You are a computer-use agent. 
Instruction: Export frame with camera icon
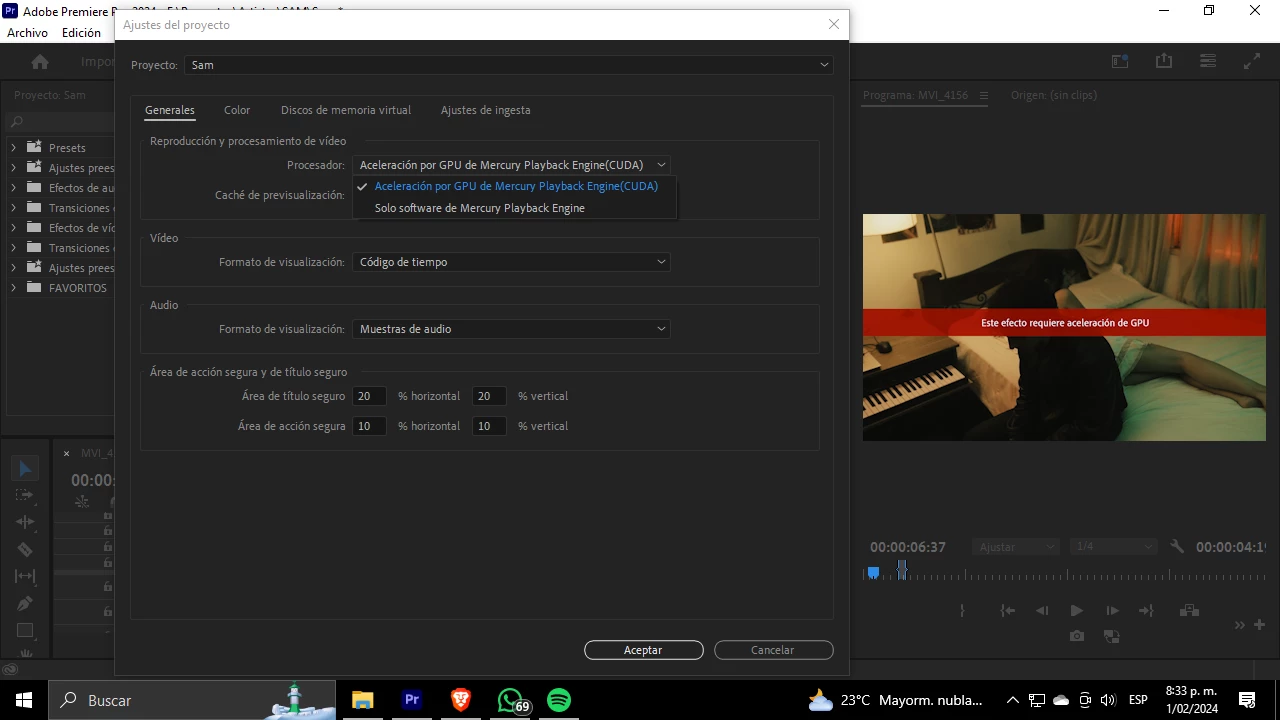pos(1076,636)
